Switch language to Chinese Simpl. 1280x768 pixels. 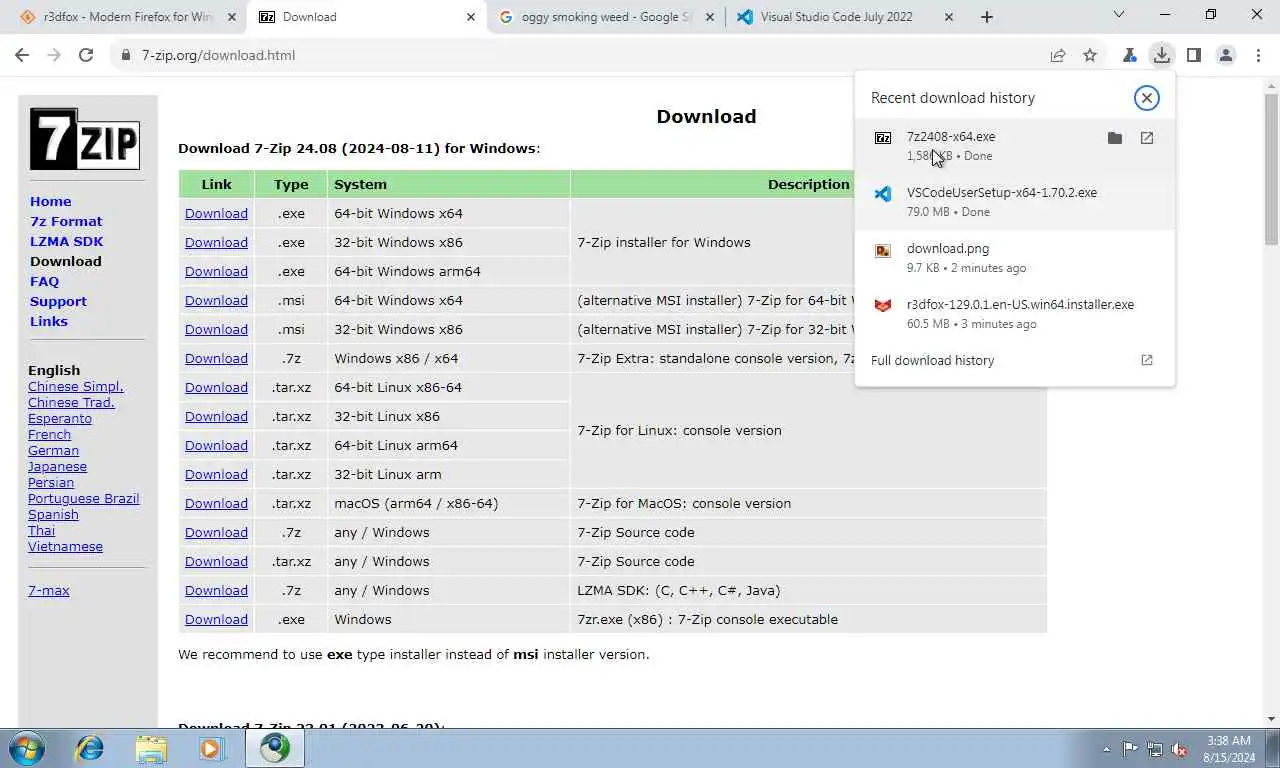[x=76, y=387]
